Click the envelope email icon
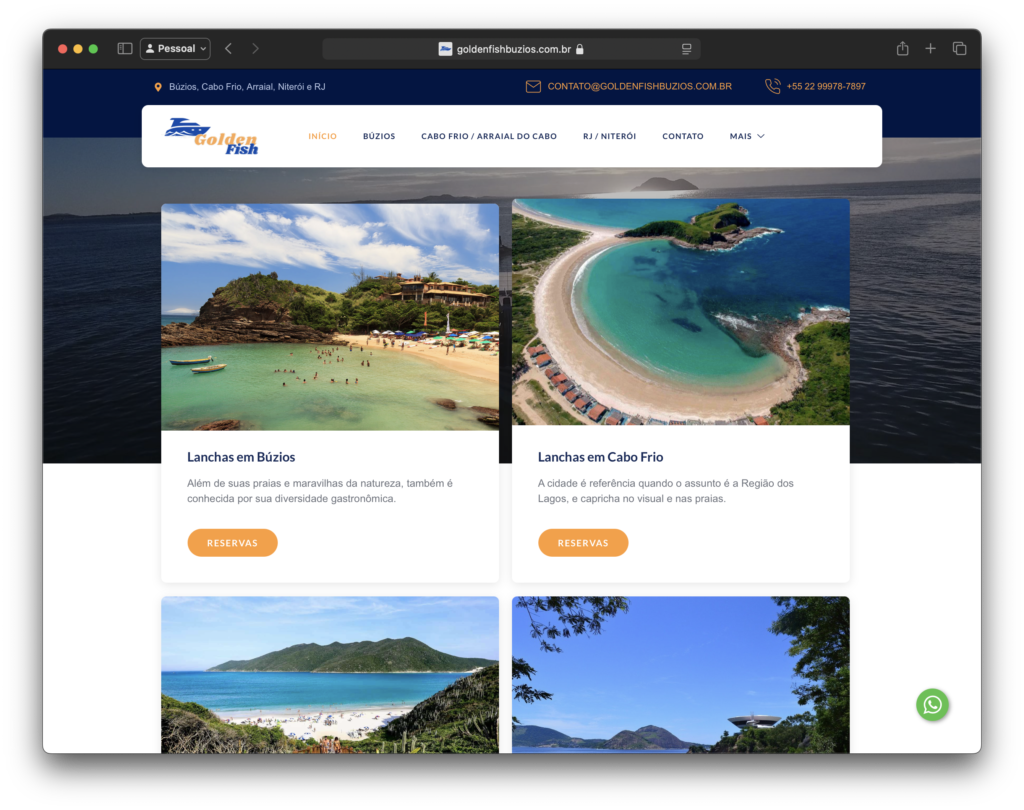The width and height of the screenshot is (1024, 810). click(534, 86)
